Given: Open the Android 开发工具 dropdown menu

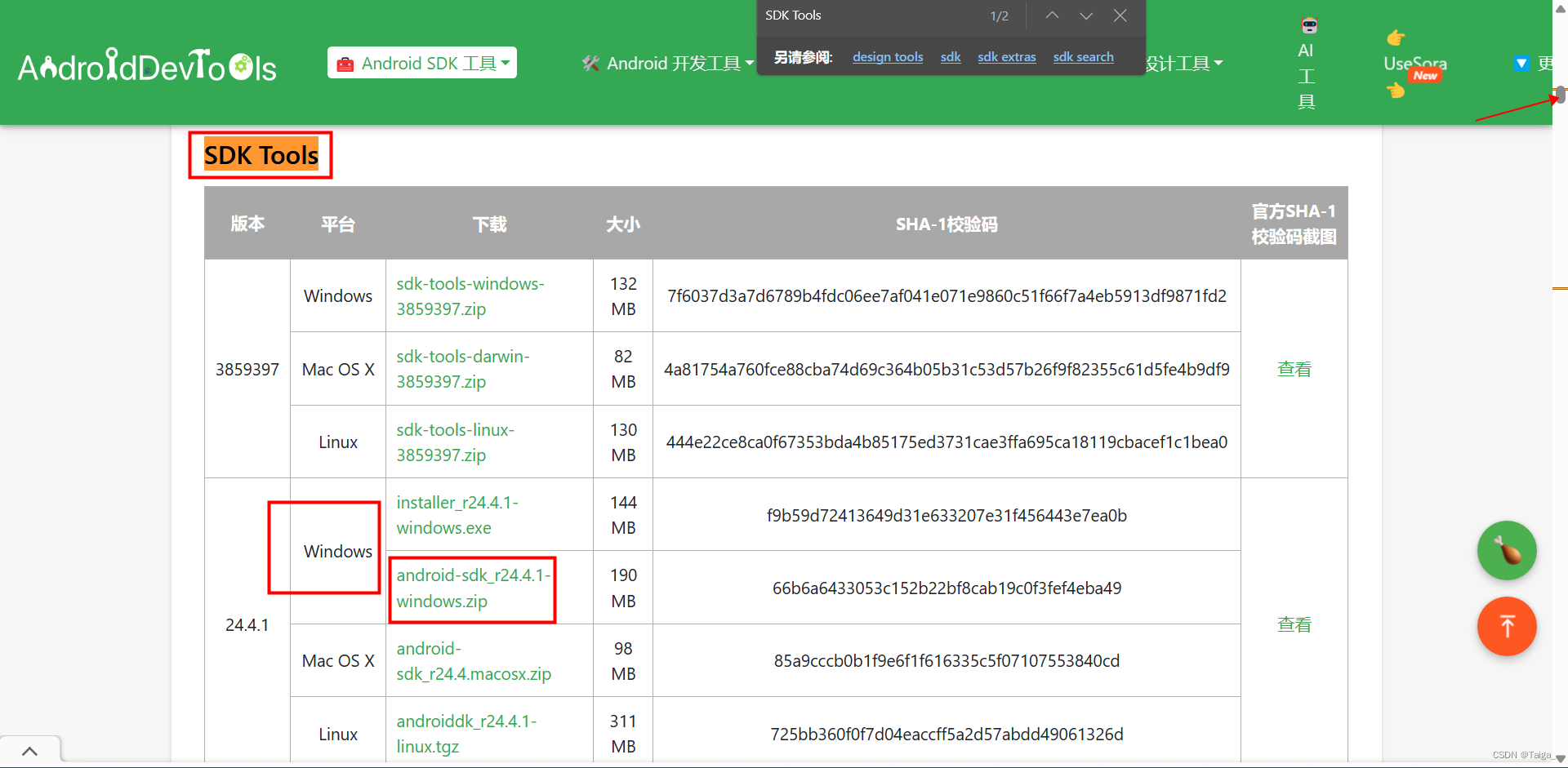Looking at the screenshot, I should pos(667,63).
